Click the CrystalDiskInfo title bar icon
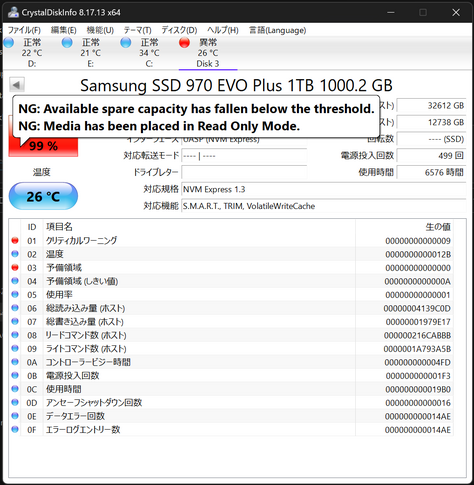This screenshot has width=474, height=485. coord(13,12)
